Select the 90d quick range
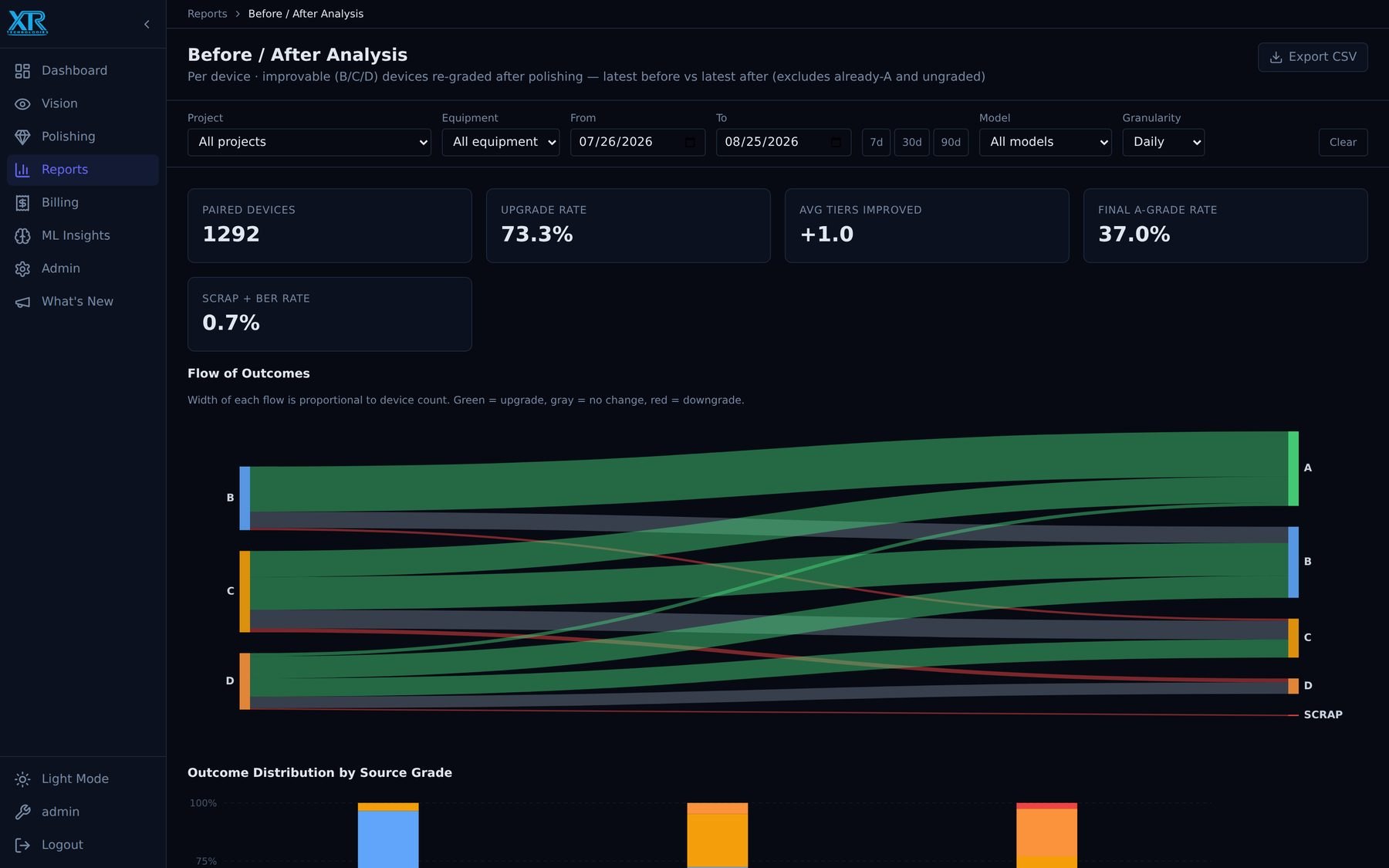 point(951,142)
